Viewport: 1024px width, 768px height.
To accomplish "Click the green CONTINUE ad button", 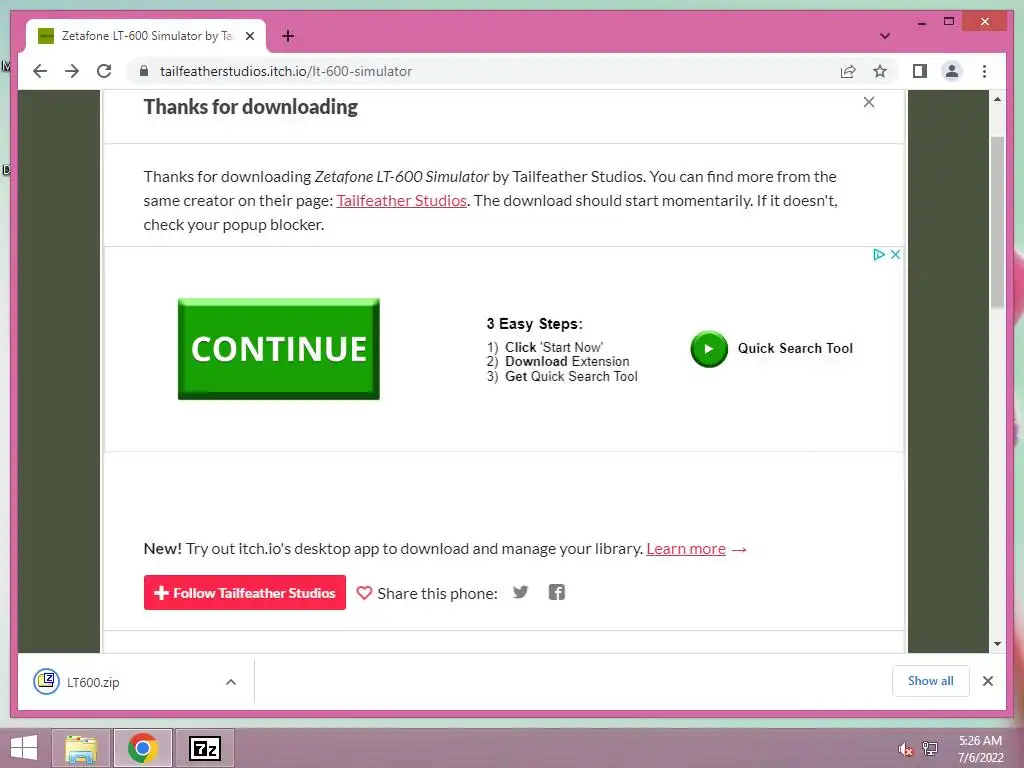I will 279,349.
